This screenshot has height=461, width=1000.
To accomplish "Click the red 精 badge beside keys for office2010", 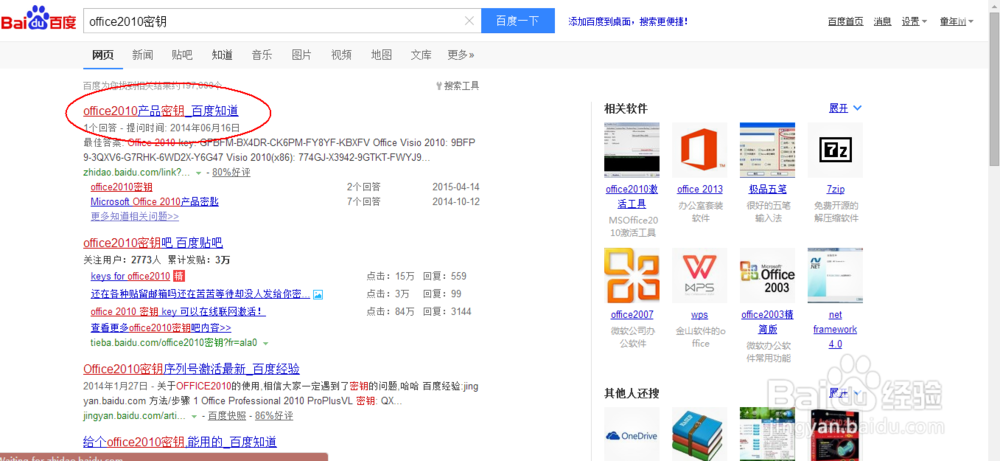I will tap(179, 276).
